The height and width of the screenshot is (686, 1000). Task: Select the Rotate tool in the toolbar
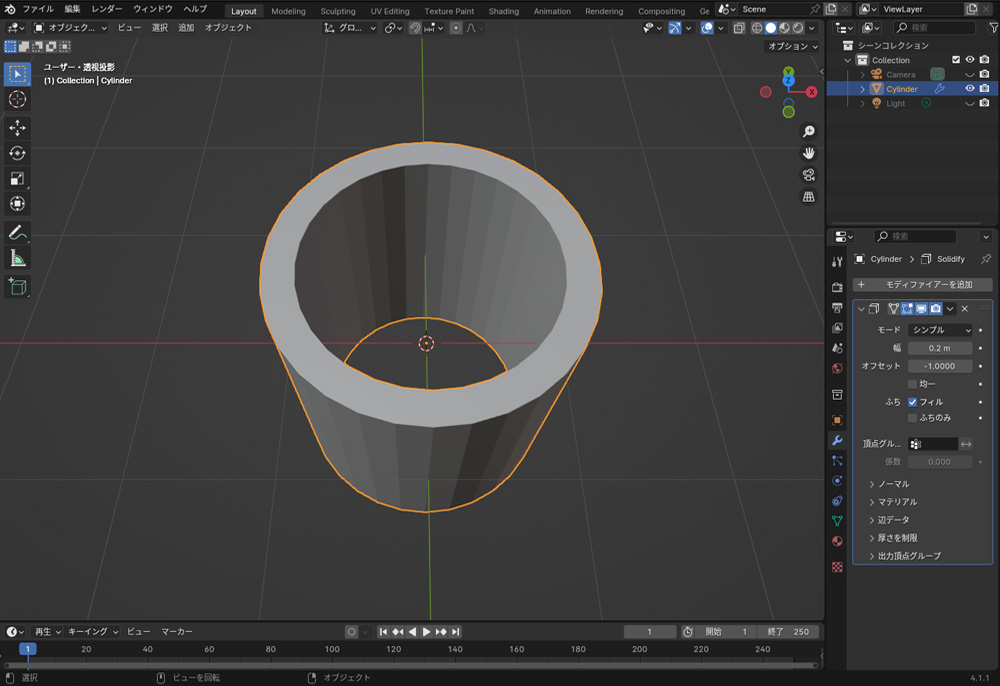point(17,153)
